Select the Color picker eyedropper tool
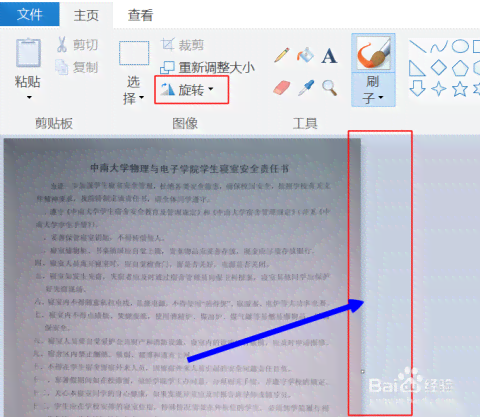This screenshot has height=417, width=480. click(306, 88)
